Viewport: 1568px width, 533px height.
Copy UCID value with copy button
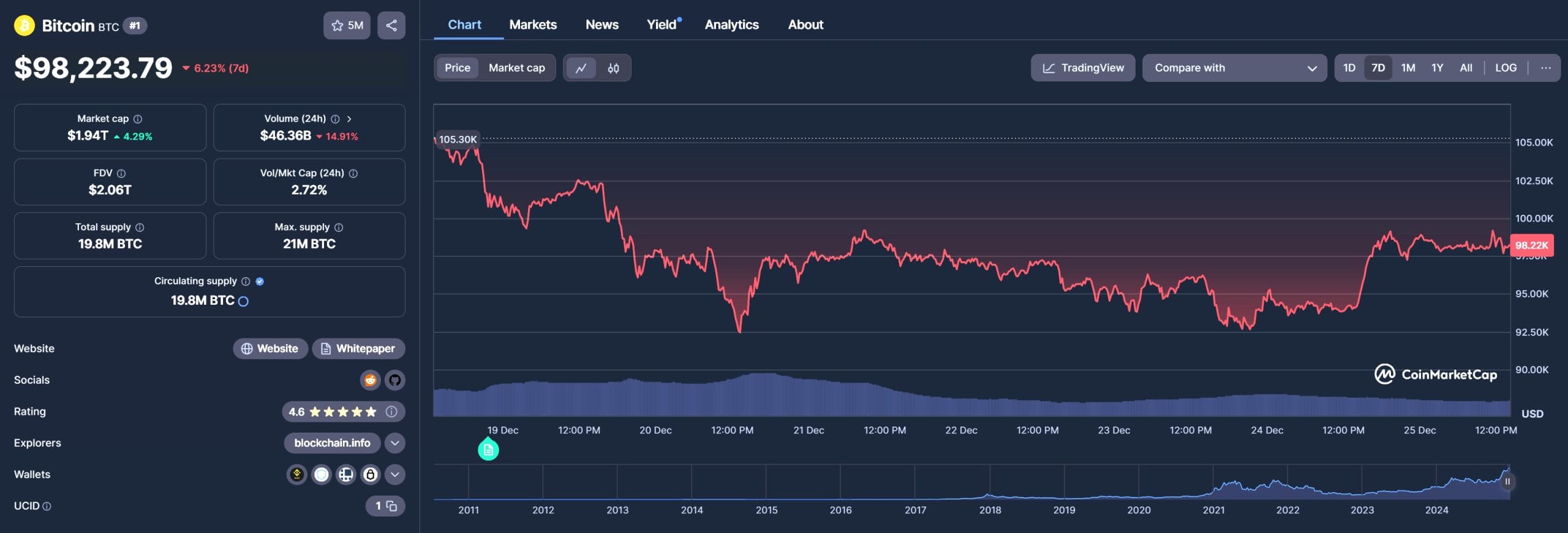pyautogui.click(x=392, y=506)
